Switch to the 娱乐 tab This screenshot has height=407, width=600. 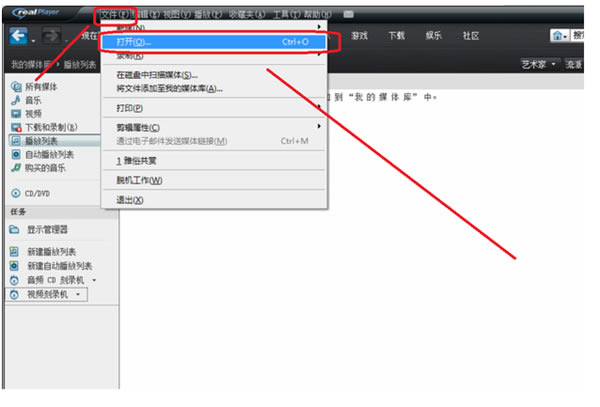click(x=434, y=36)
